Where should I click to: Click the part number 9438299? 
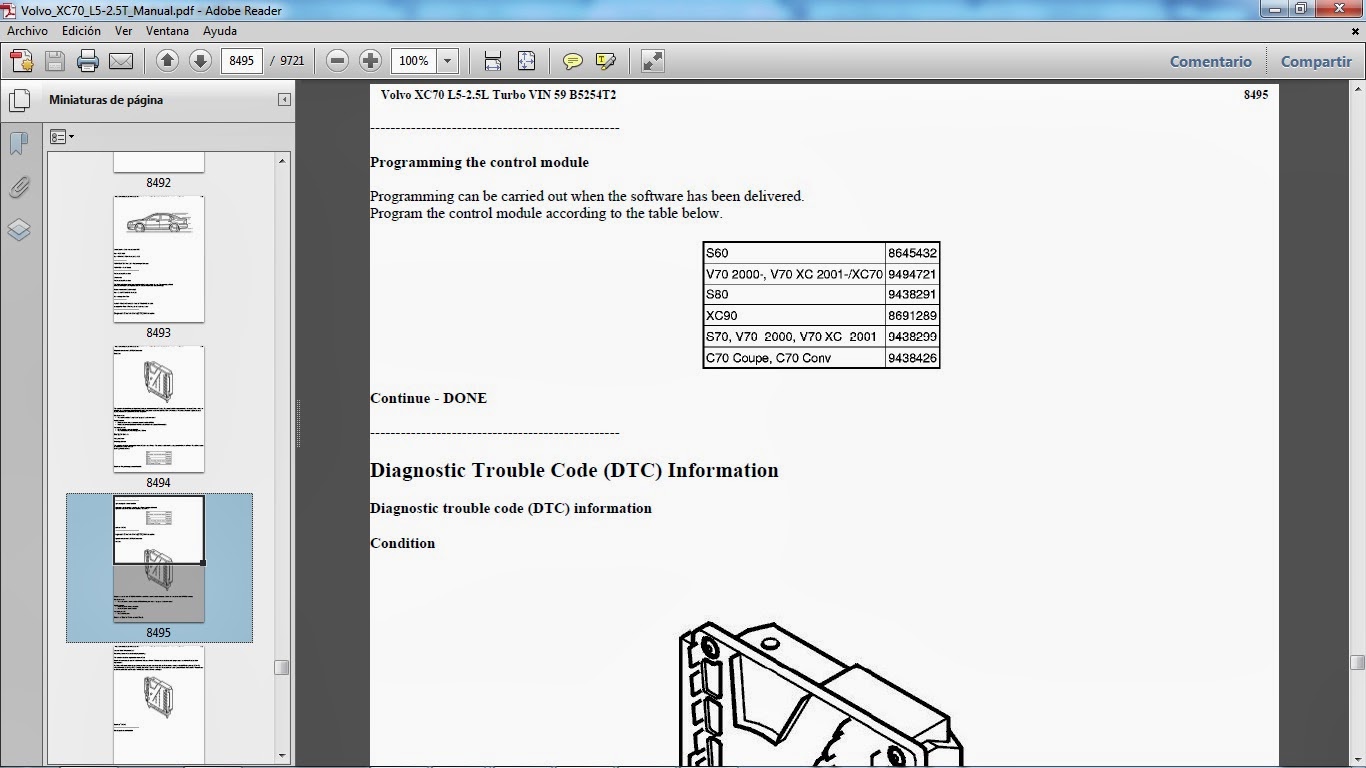pyautogui.click(x=912, y=337)
